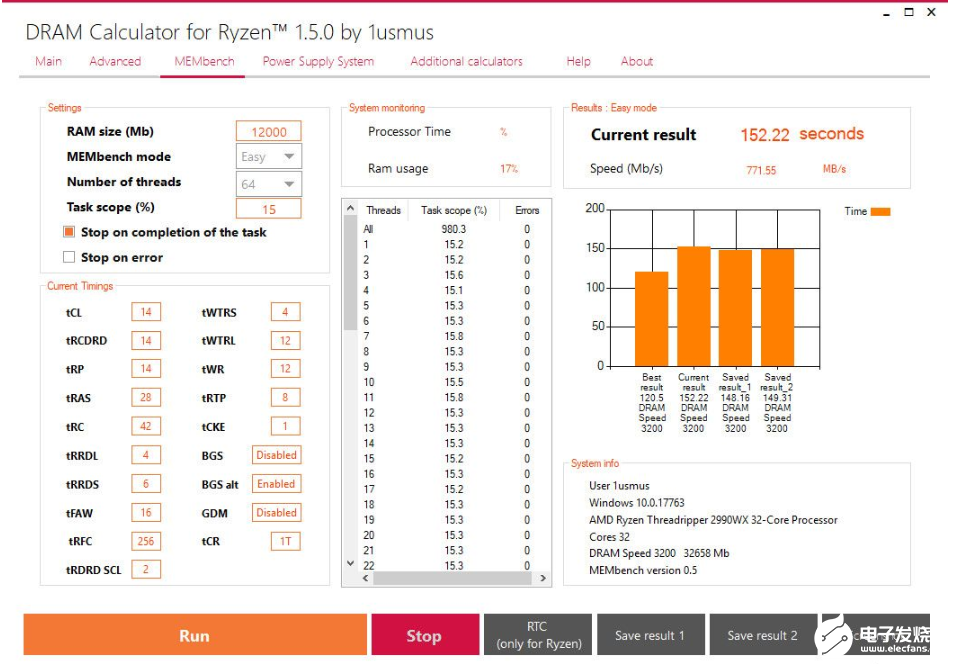Viewport: 959px width, 664px height.
Task: Click the BGS Disabled field
Action: (276, 455)
